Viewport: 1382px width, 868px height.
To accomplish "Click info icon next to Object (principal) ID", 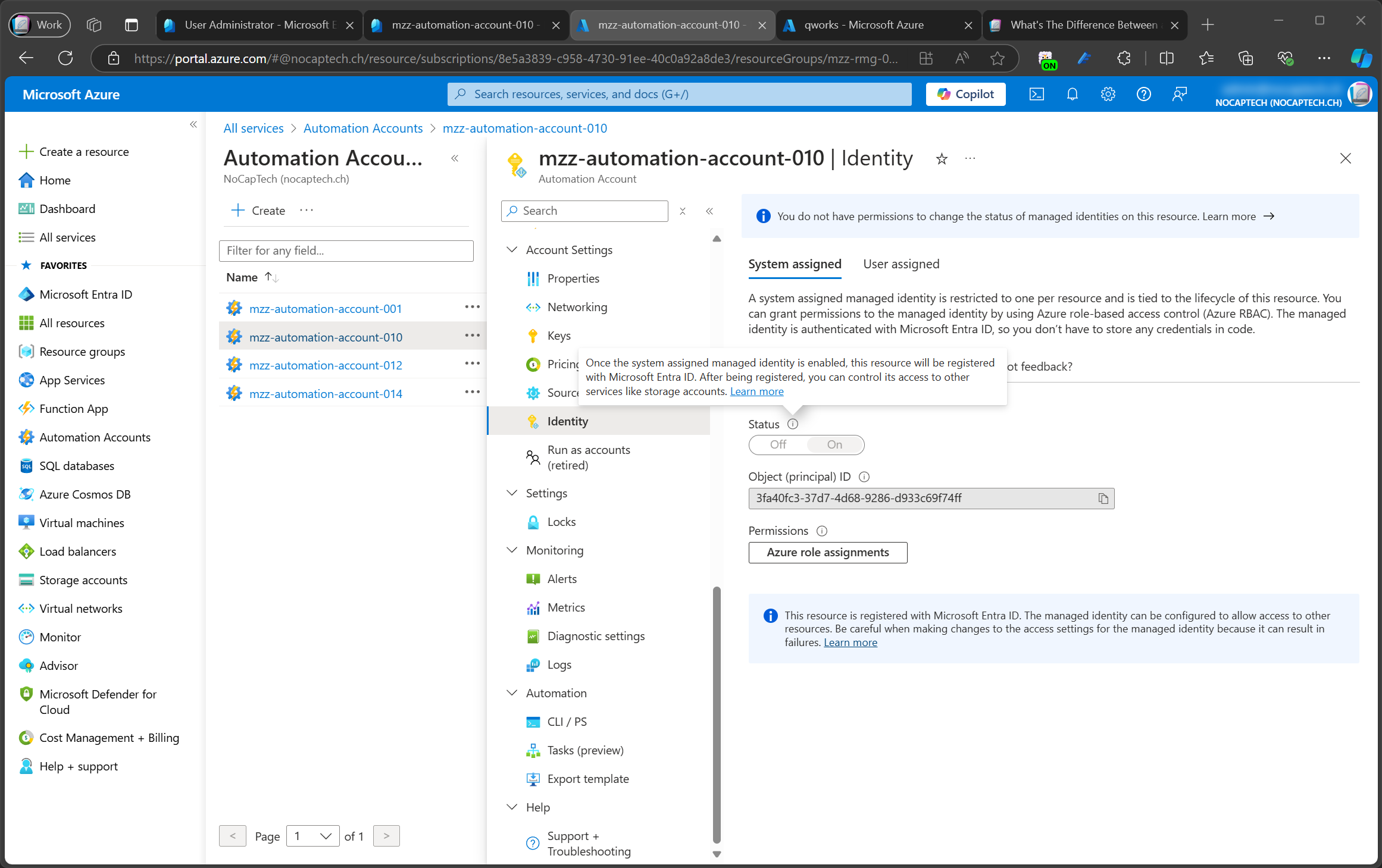I will [865, 477].
